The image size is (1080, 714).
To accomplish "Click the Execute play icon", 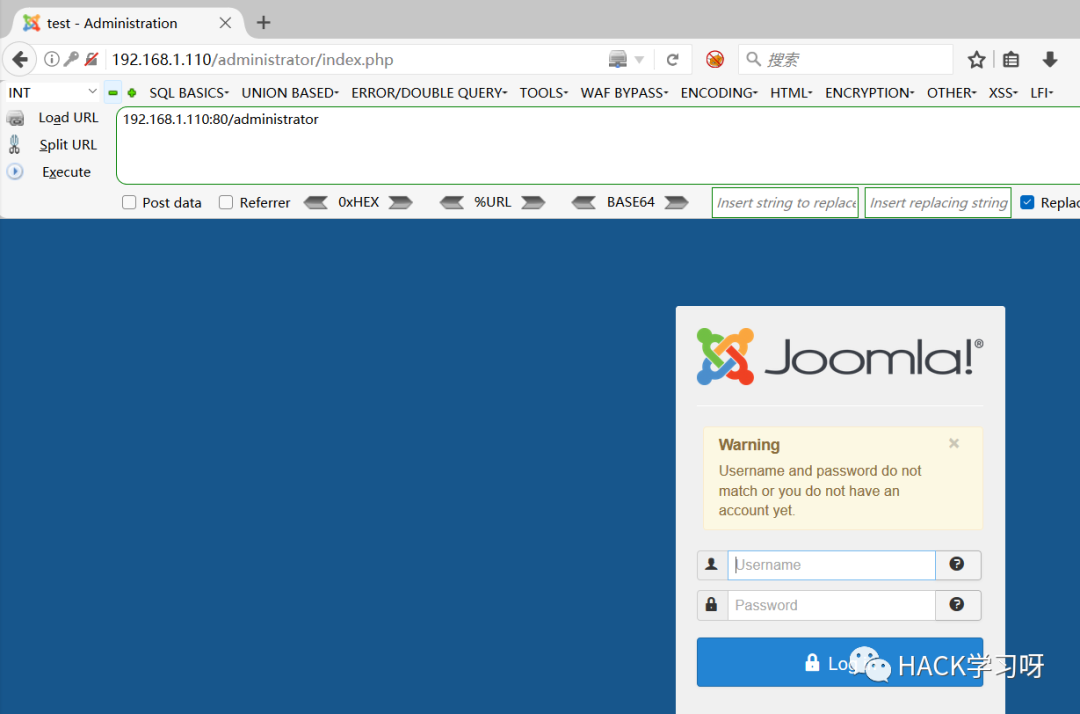I will tap(15, 171).
